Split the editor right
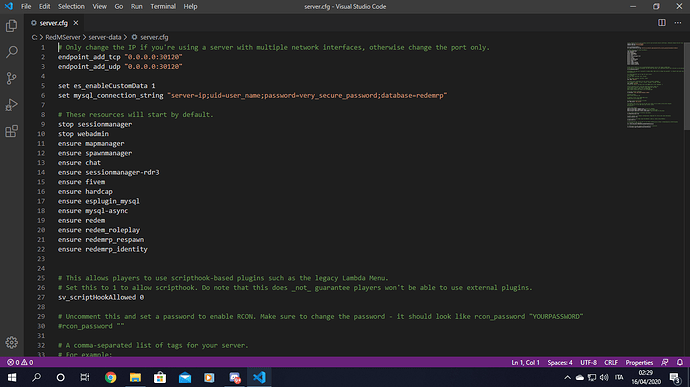 [x=661, y=22]
